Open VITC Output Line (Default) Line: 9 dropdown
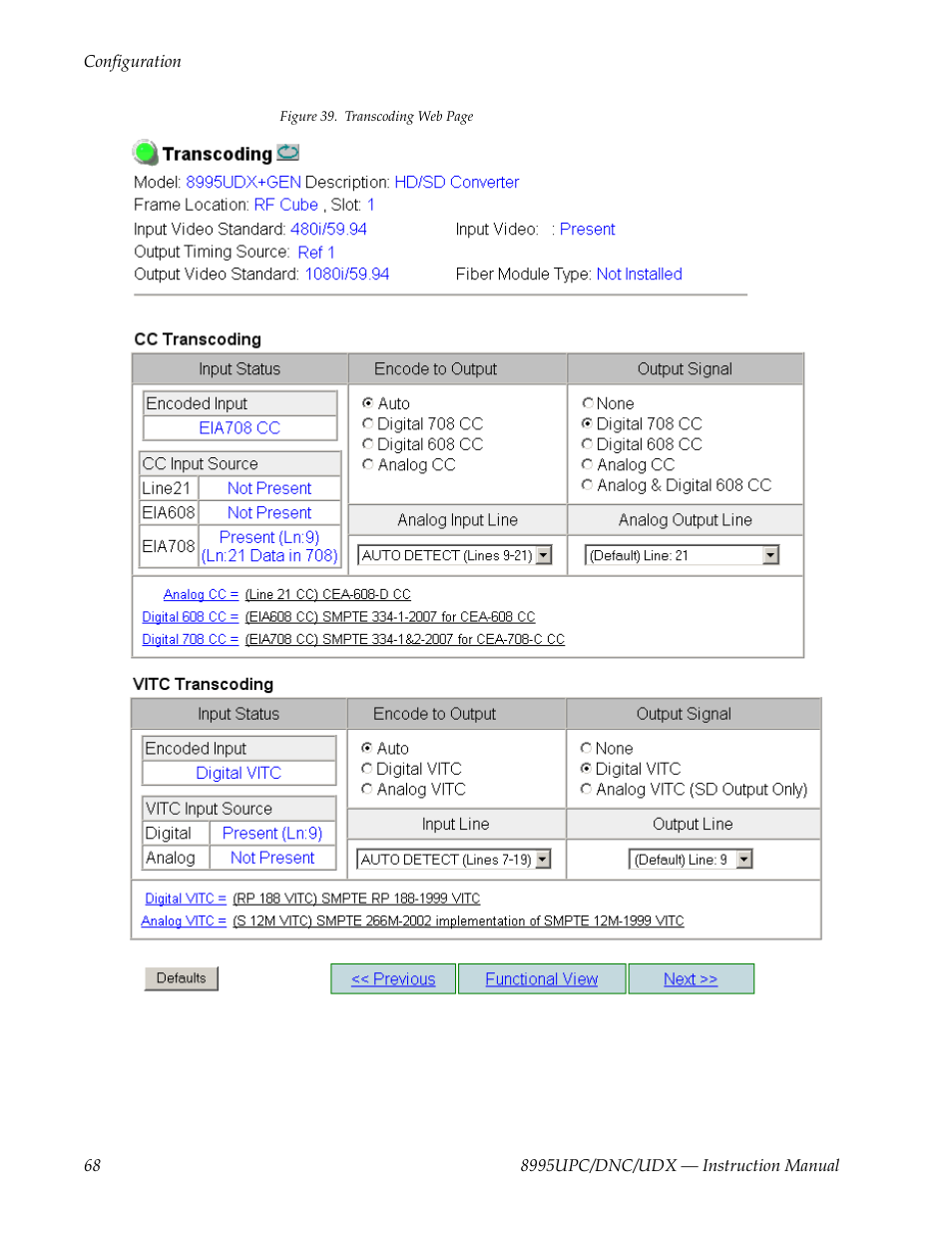 coord(691,860)
